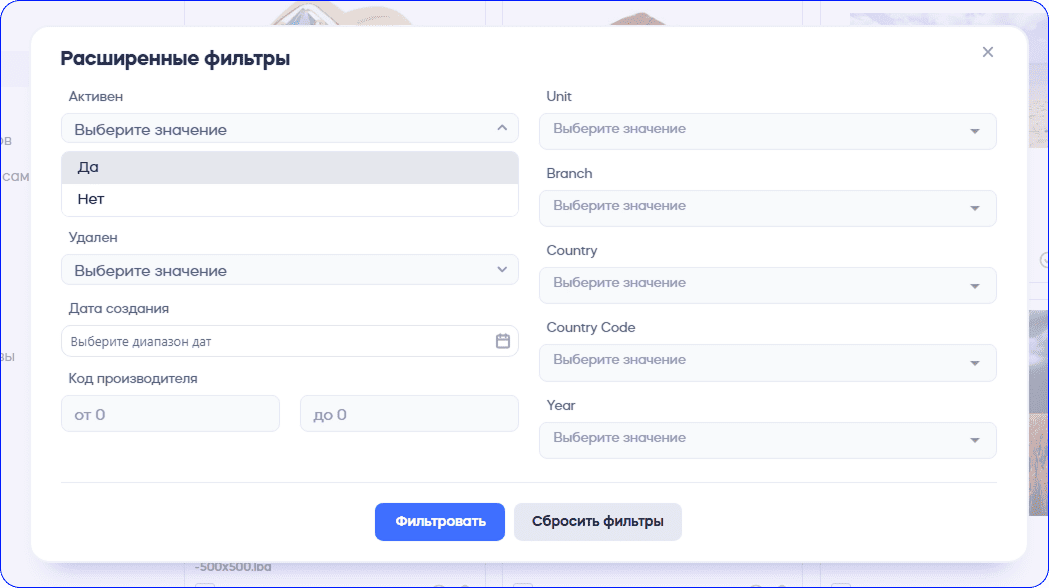Open the Branch dropdown placeholder text

tap(619, 206)
